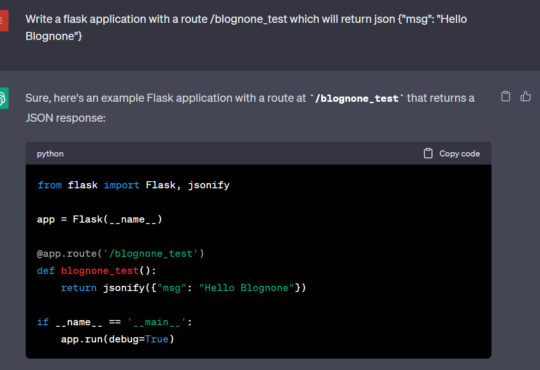
Task: Click the line 'from flask import Flask, jsonify'
Action: point(133,185)
